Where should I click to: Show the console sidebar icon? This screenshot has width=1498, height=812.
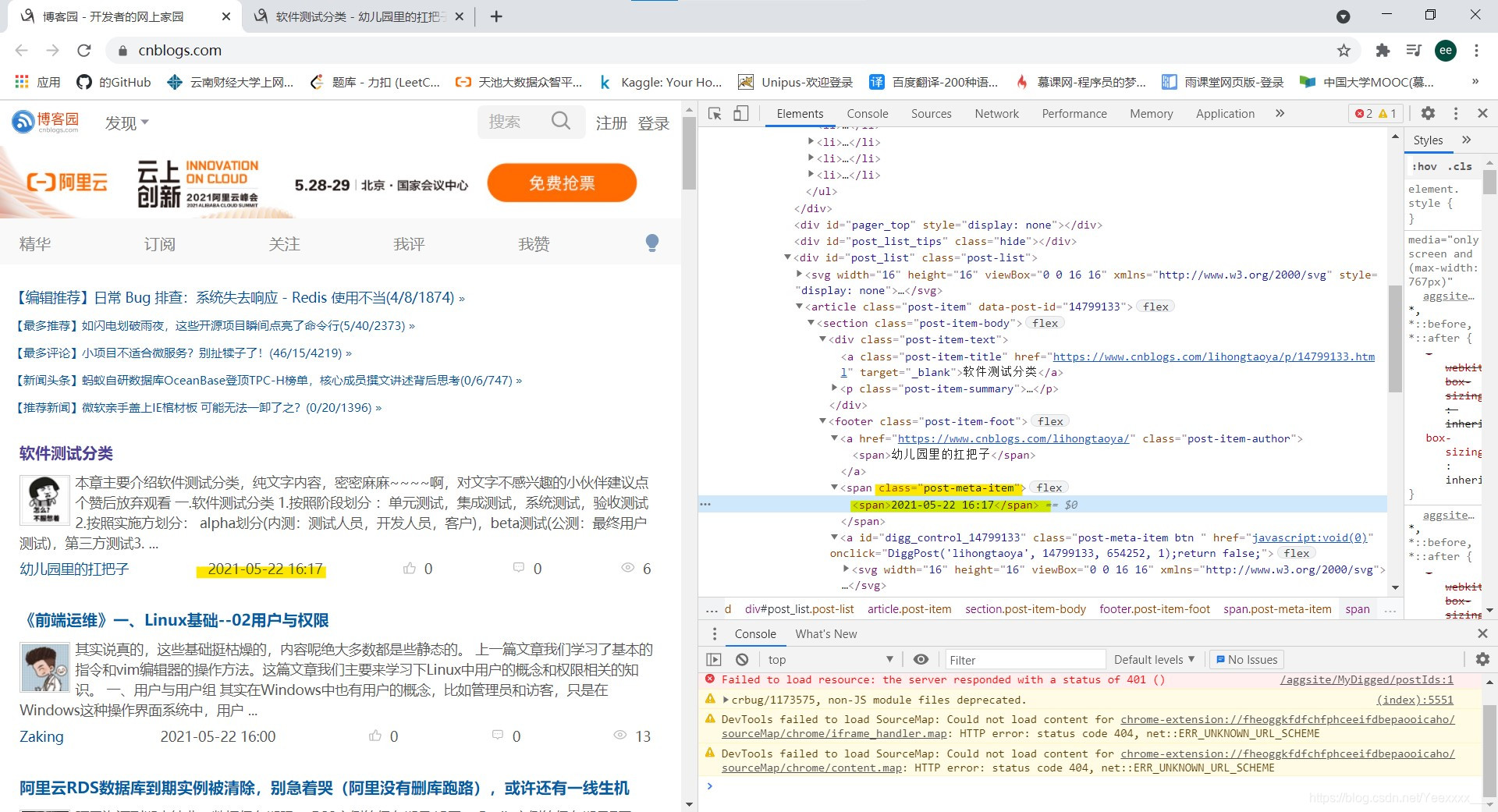[x=714, y=660]
